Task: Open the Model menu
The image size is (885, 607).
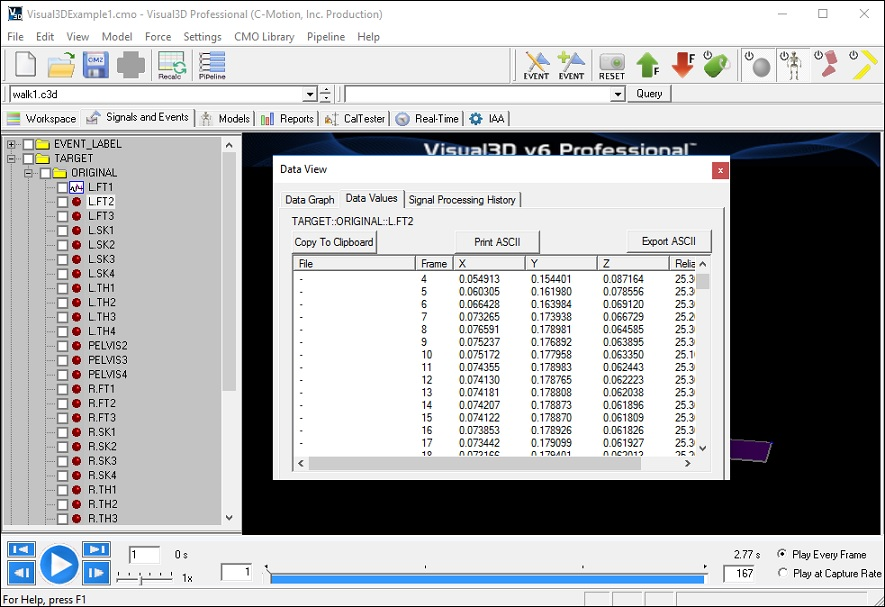Action: click(117, 37)
